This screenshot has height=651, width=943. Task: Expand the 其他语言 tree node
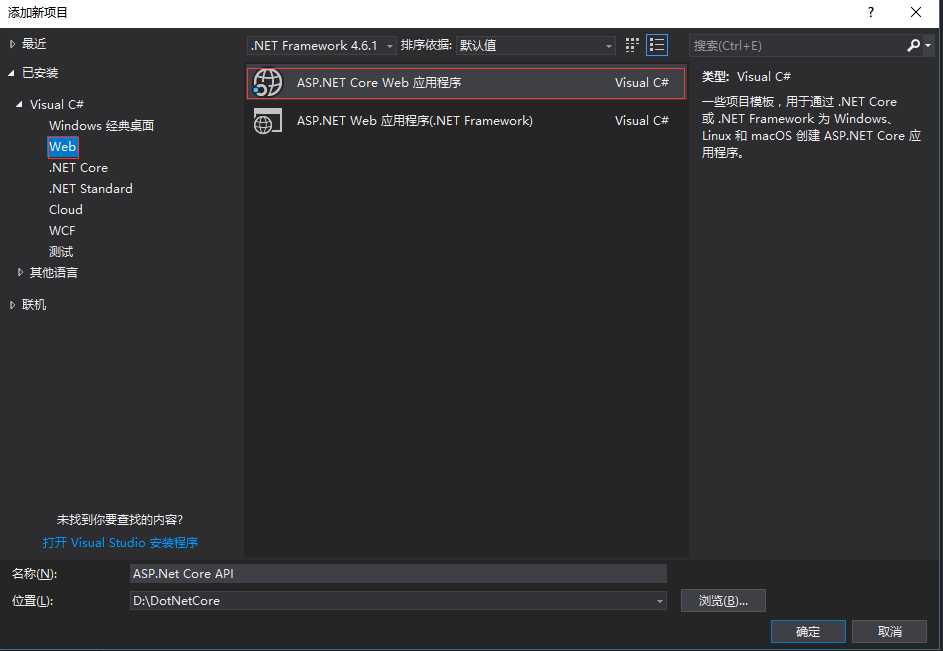pyautogui.click(x=20, y=273)
